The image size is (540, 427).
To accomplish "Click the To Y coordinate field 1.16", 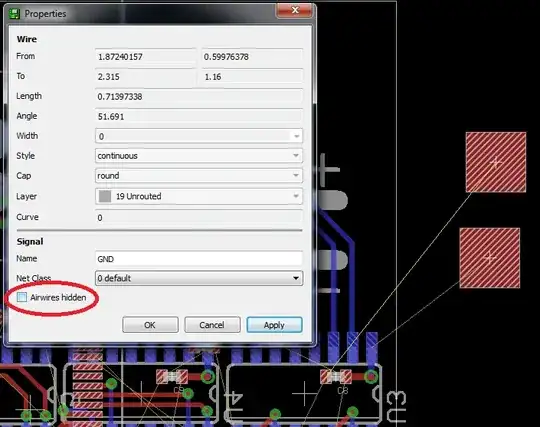I will [252, 76].
